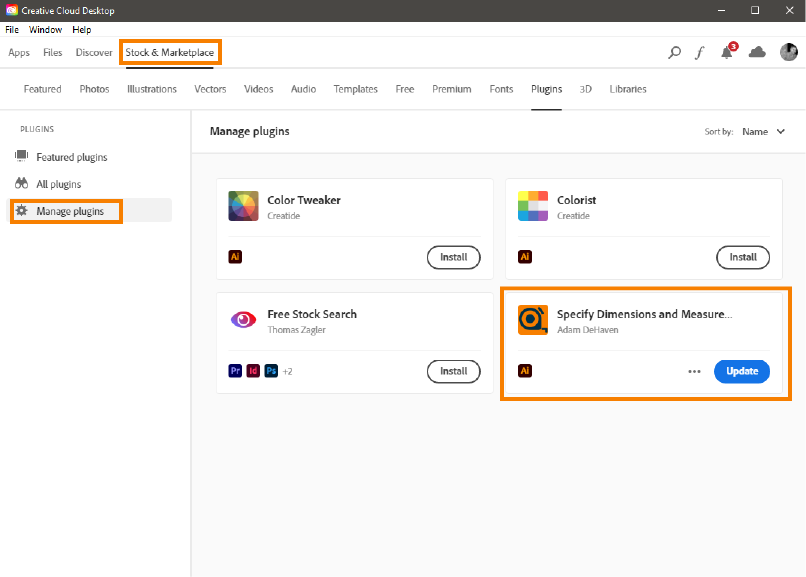The height and width of the screenshot is (577, 806).
Task: Switch to the Files tab
Action: click(52, 52)
